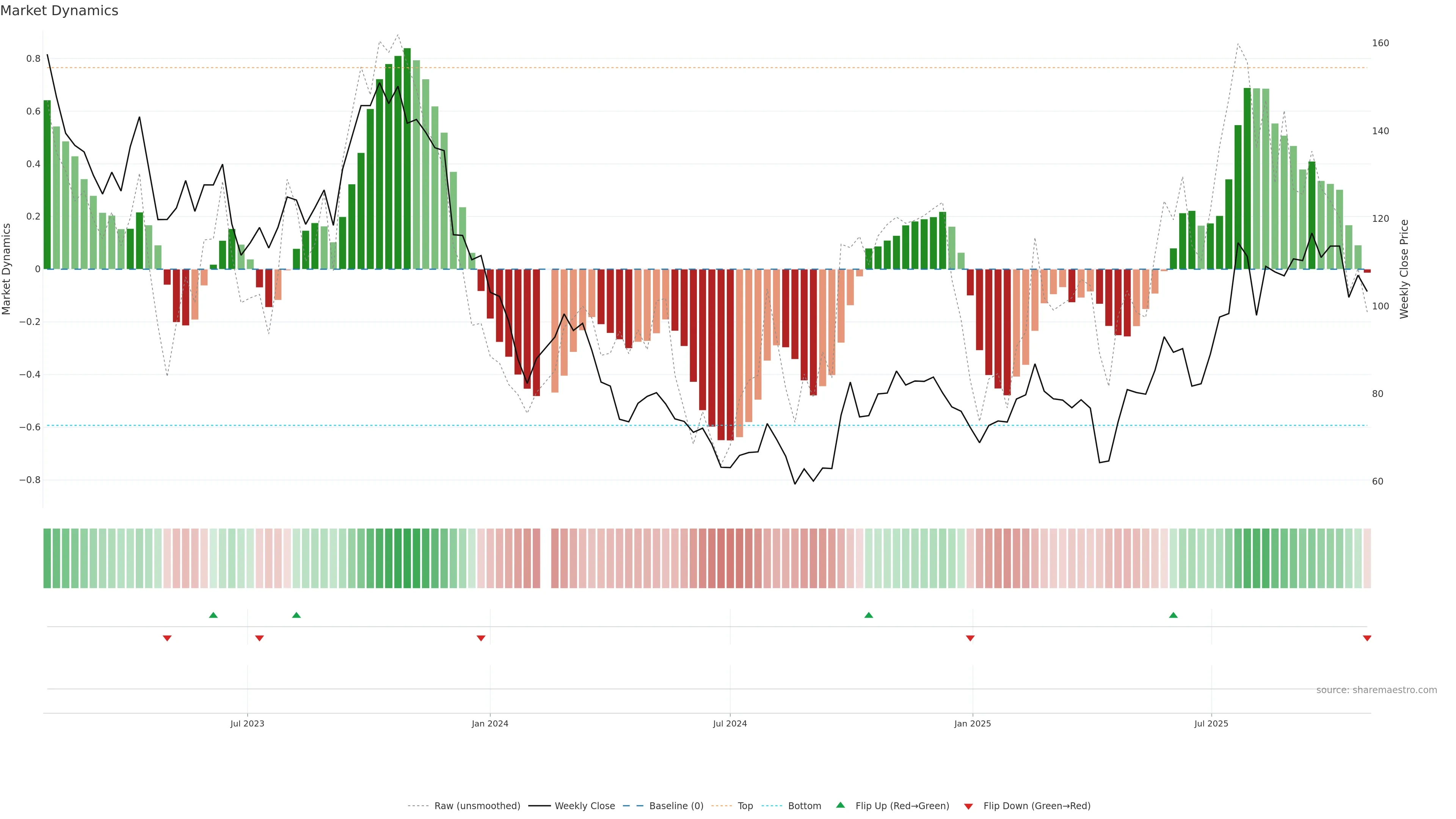Click the Jul 2024 x-axis label
The image size is (1456, 819).
coord(730,723)
